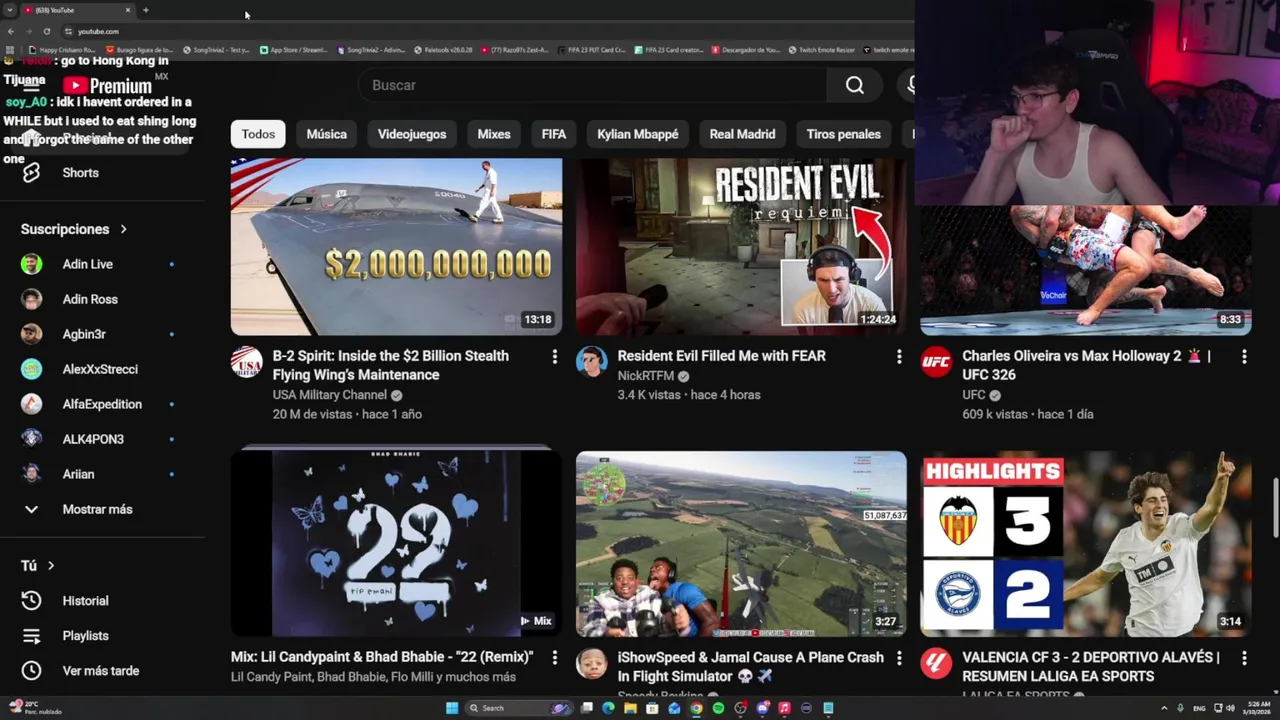
Task: Open Ariian subscription
Action: pos(102,474)
